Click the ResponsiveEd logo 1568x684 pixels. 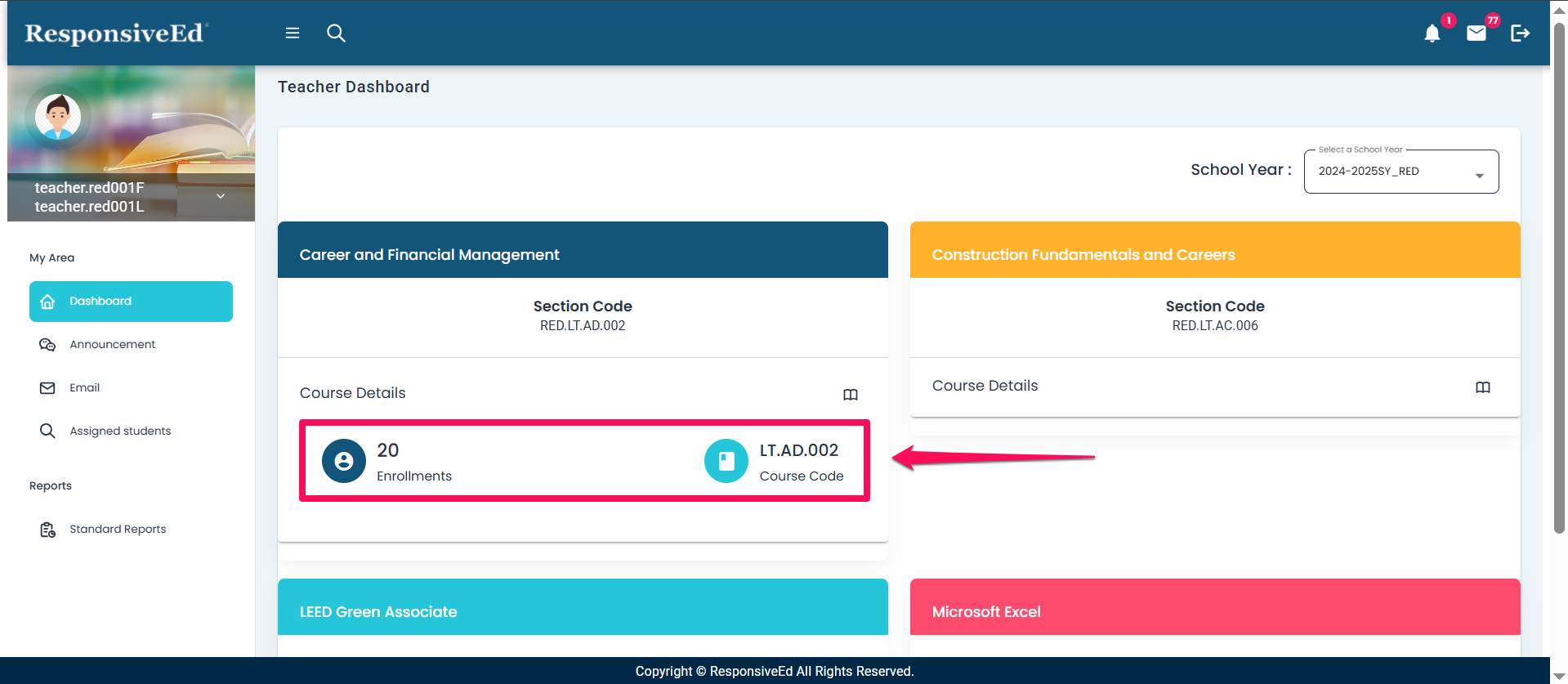point(115,34)
